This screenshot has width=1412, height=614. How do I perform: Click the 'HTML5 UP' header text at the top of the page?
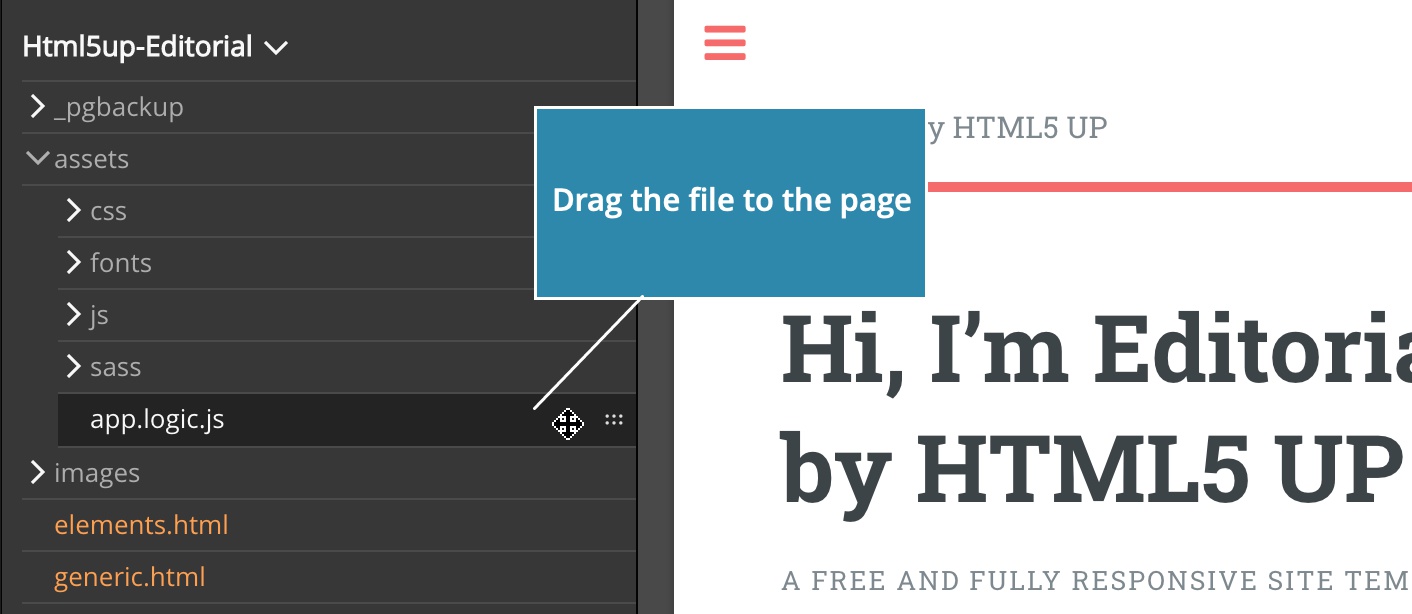(1029, 128)
